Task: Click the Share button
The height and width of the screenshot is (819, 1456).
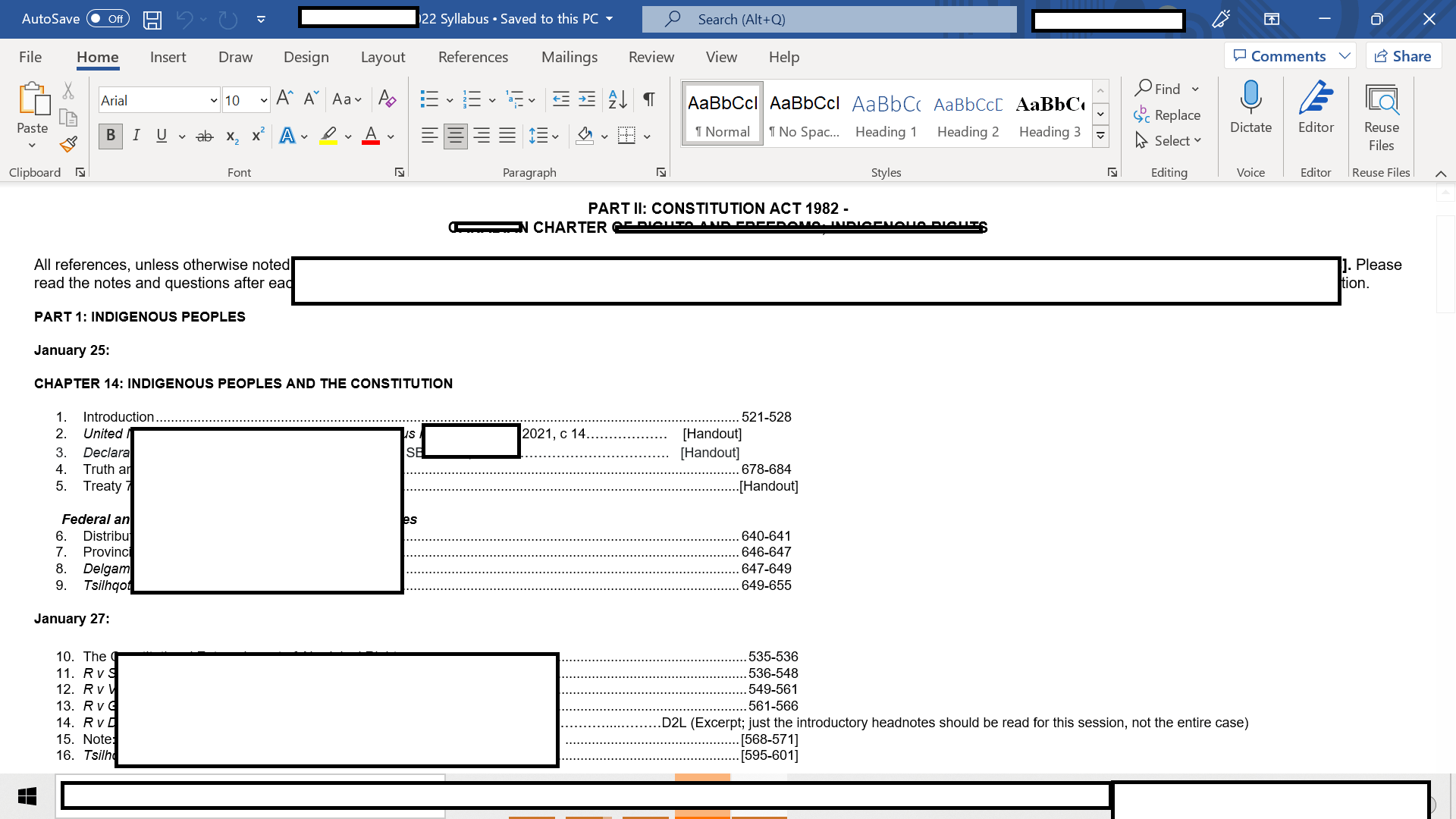Action: 1403,56
